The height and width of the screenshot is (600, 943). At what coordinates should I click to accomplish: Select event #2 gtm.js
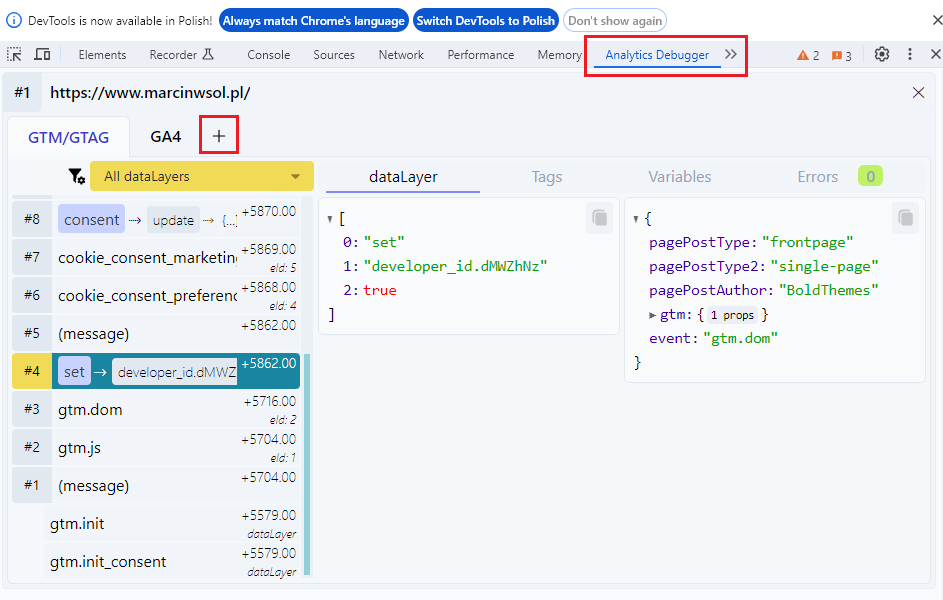click(156, 447)
